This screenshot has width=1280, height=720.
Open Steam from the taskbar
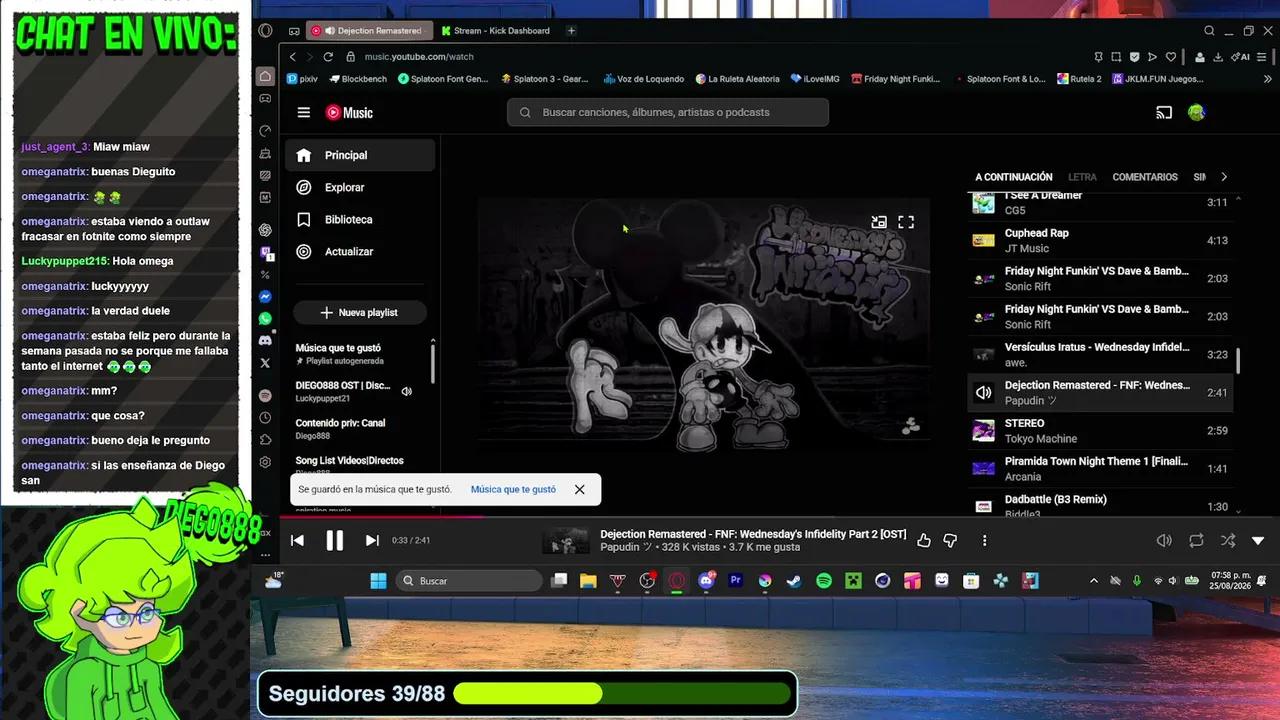[x=794, y=581]
